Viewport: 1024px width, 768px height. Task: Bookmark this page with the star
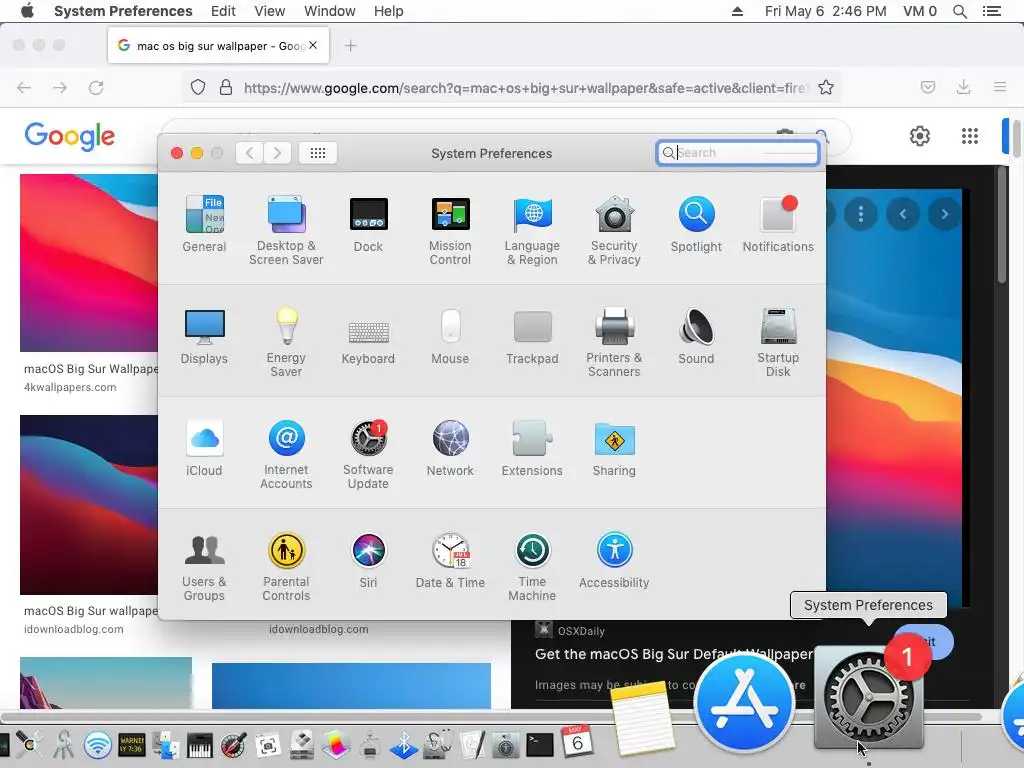(826, 88)
